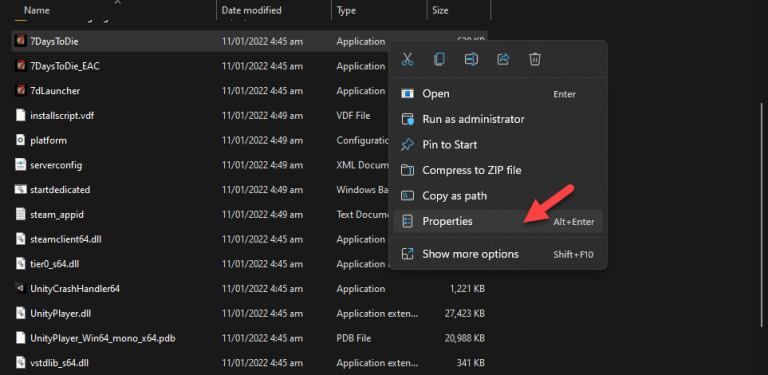Select the steamclient64.dll file name
The height and width of the screenshot is (375, 768).
66,239
